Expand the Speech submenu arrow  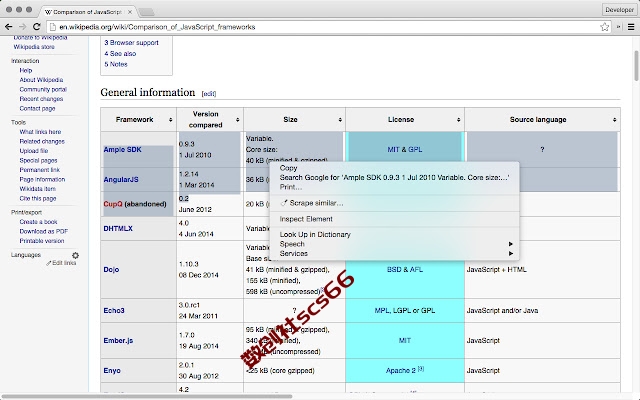point(510,244)
